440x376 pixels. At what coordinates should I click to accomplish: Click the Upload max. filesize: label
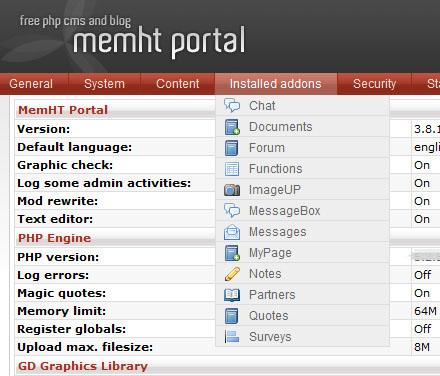[x=85, y=347]
